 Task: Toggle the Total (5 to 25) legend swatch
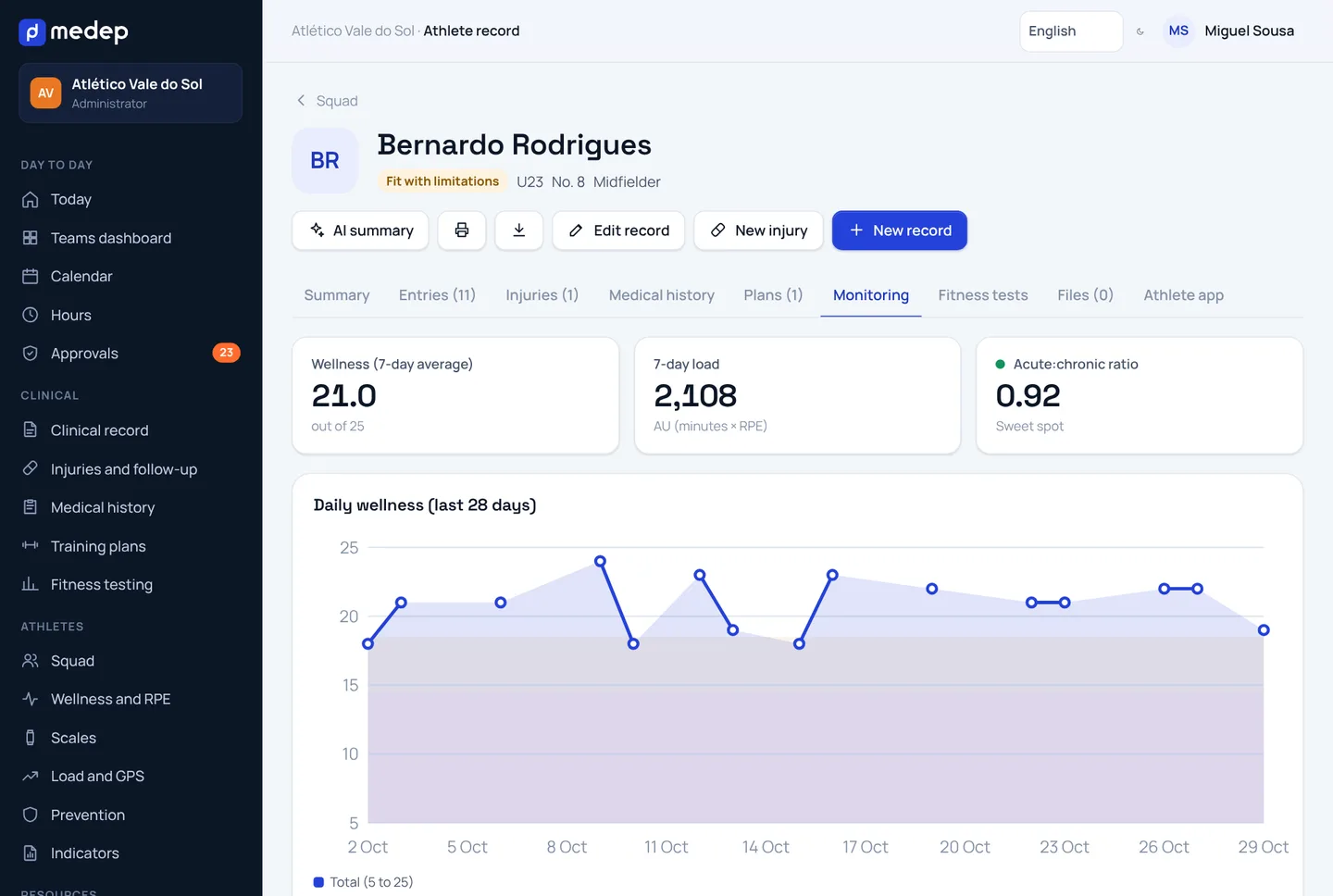point(318,882)
